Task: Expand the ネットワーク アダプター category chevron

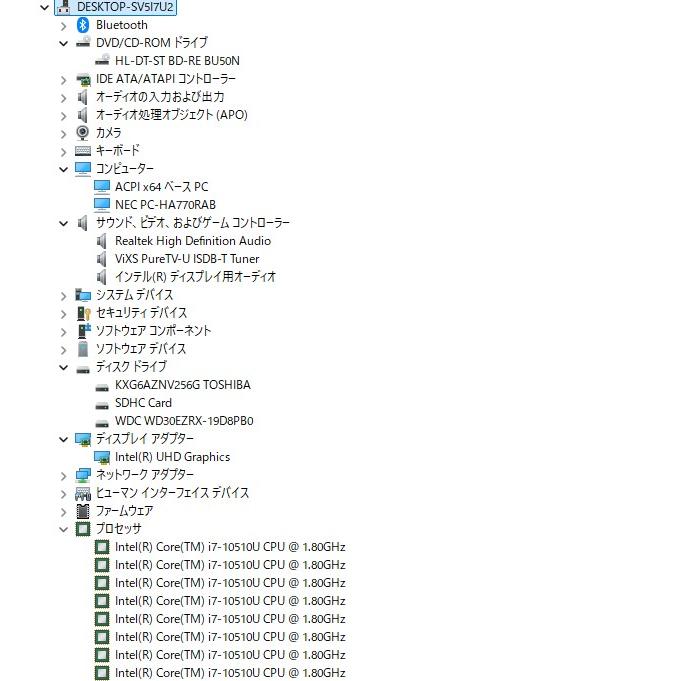Action: pyautogui.click(x=63, y=476)
